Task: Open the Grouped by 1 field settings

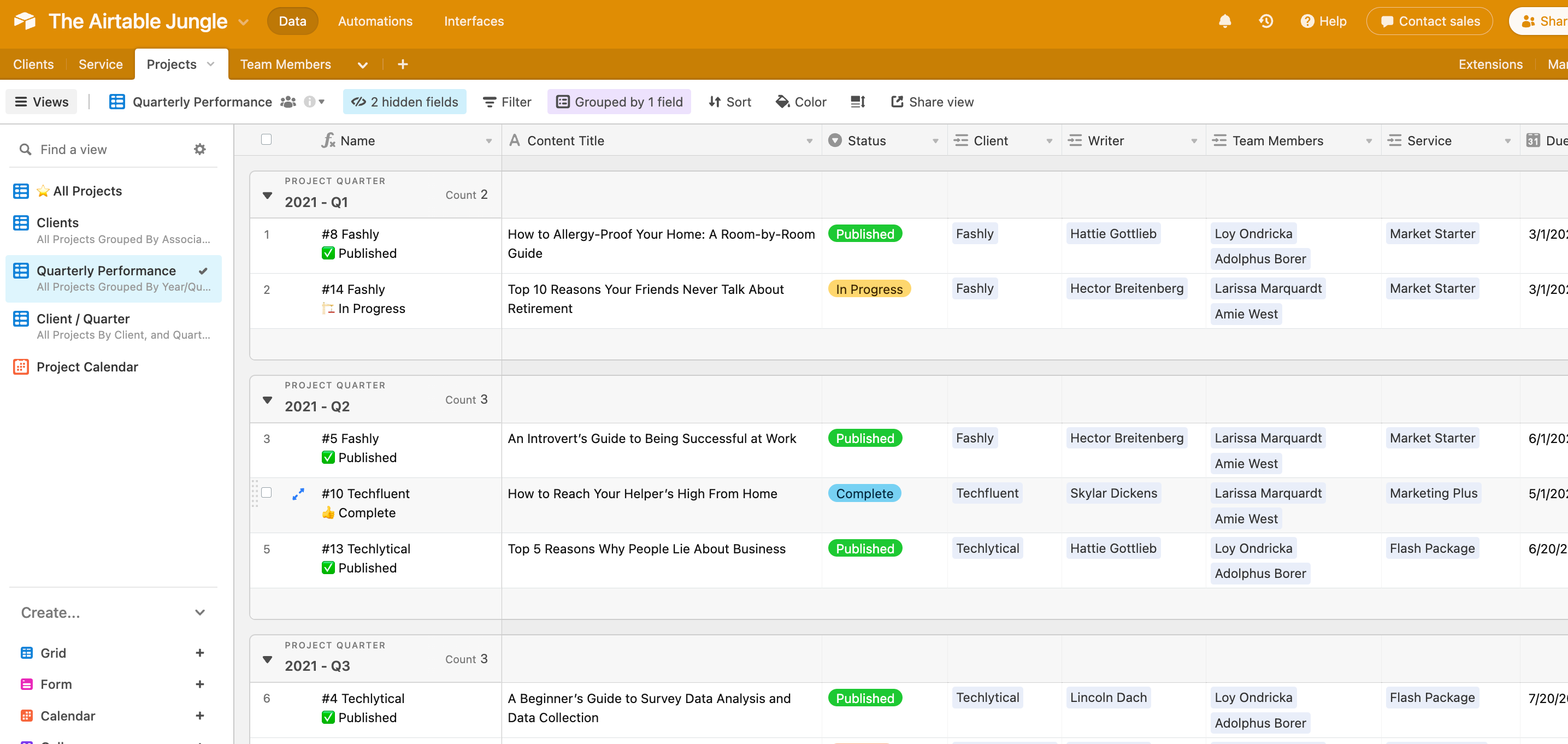Action: (x=618, y=102)
